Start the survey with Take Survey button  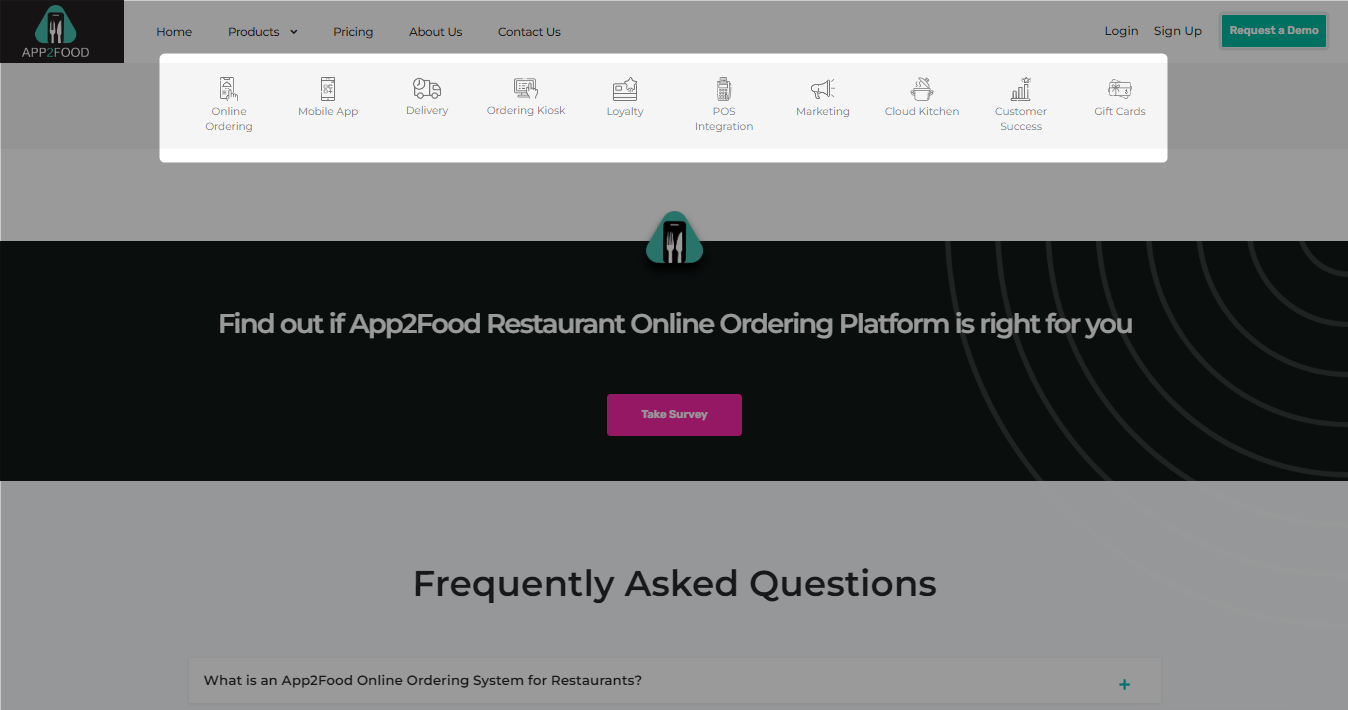(674, 414)
